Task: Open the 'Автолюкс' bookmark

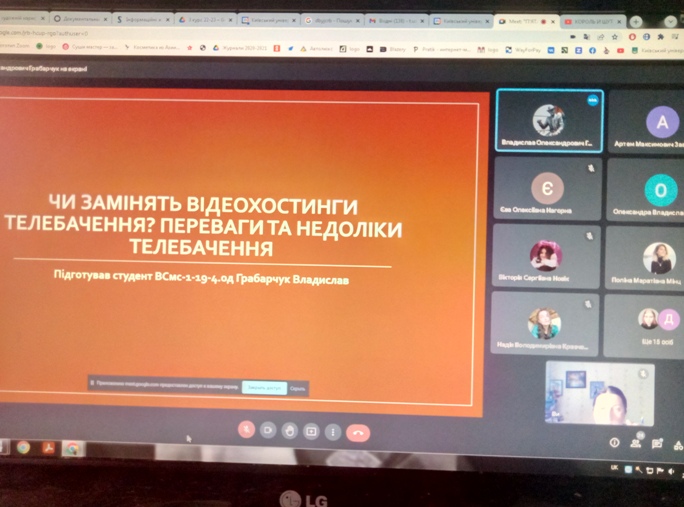Action: coord(316,49)
